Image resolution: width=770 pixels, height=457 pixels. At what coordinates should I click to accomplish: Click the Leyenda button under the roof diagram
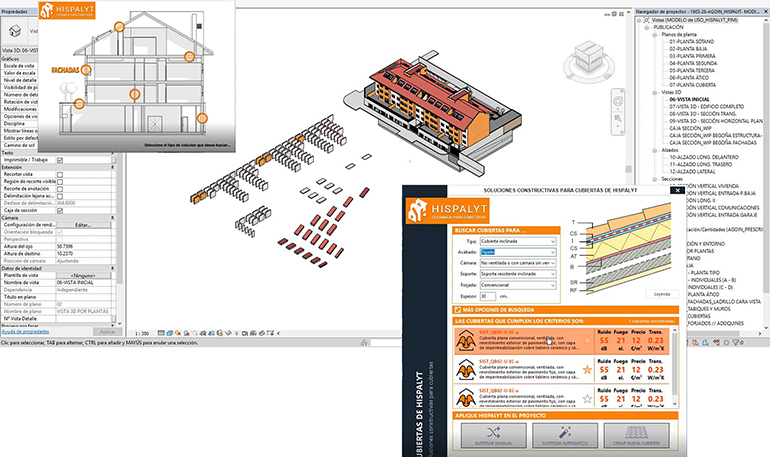662,294
